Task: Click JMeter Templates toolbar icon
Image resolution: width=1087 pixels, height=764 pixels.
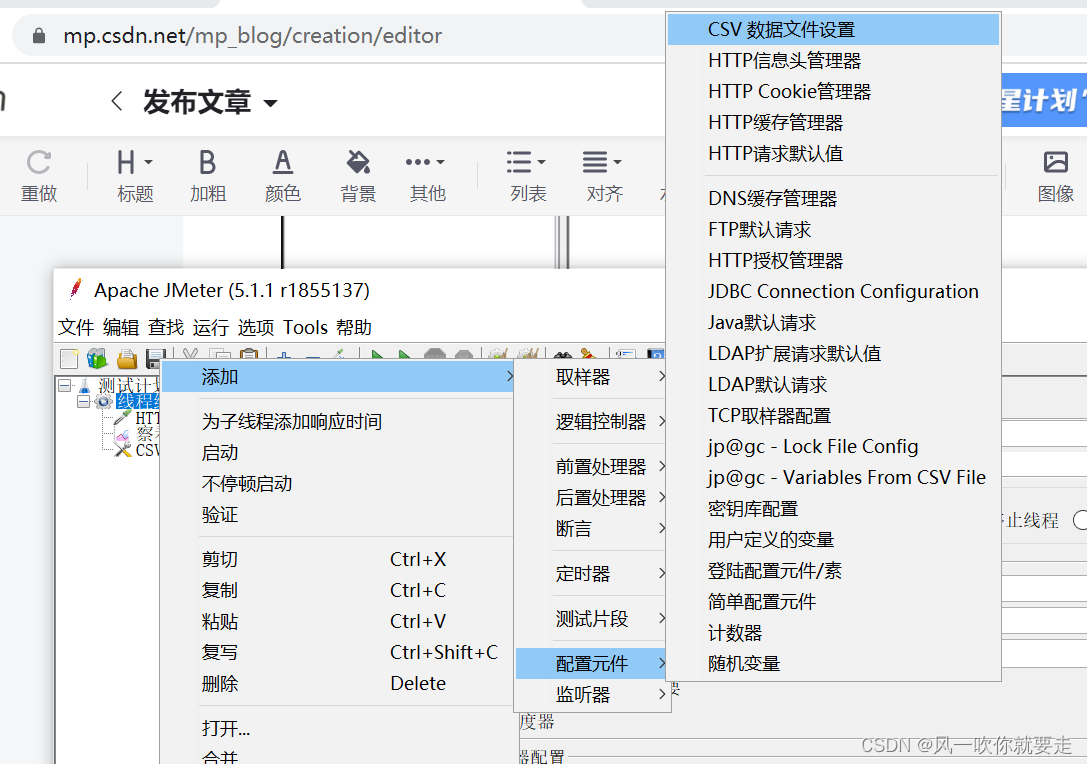Action: click(x=97, y=358)
